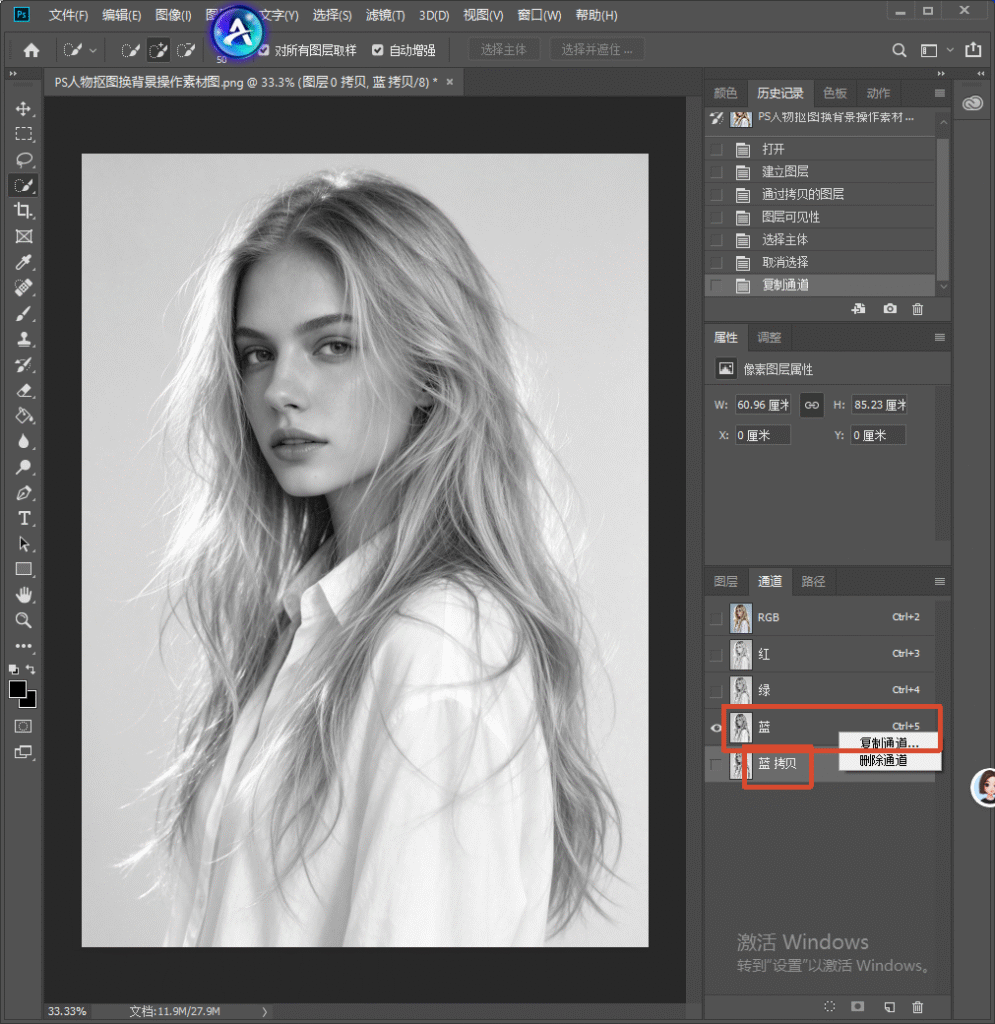Open the 文件(F) menu
The width and height of the screenshot is (995, 1024).
(69, 15)
